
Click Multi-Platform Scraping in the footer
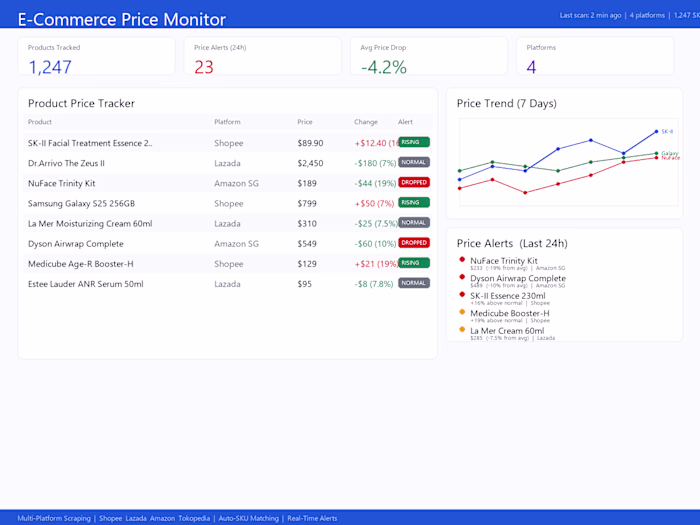click(x=54, y=518)
